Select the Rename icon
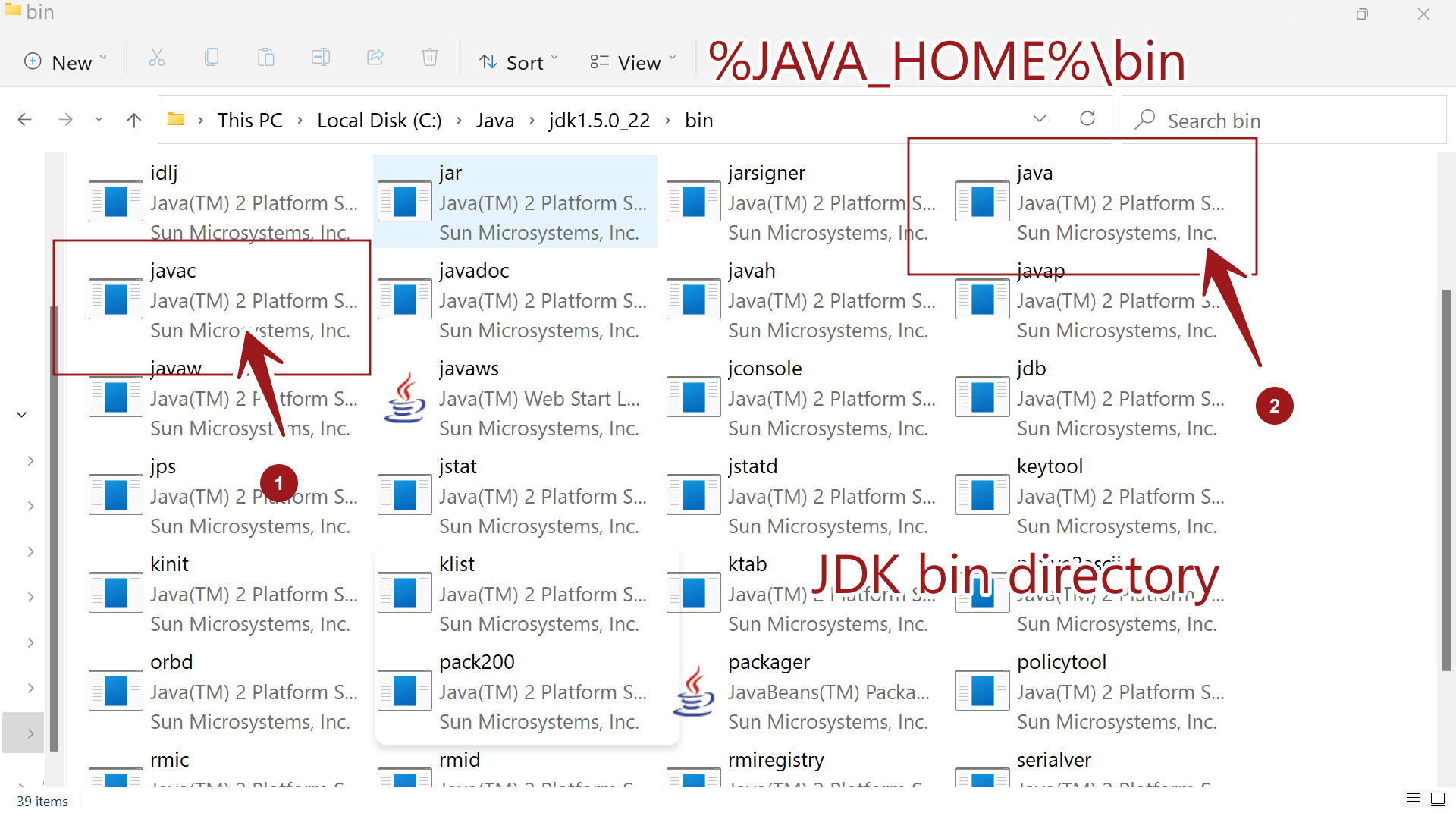This screenshot has width=1456, height=813. tap(321, 58)
